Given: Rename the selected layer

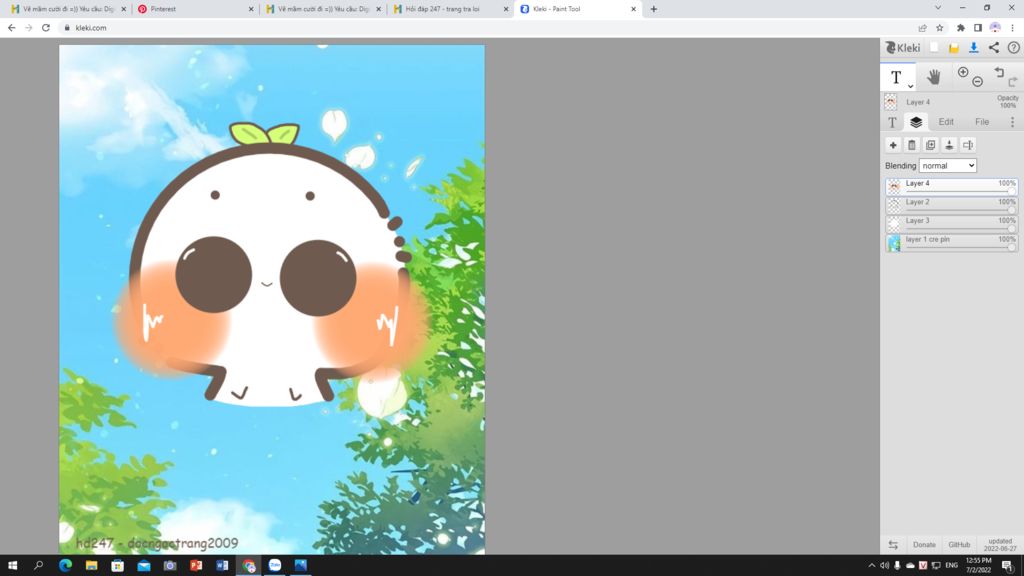Looking at the screenshot, I should [x=968, y=145].
